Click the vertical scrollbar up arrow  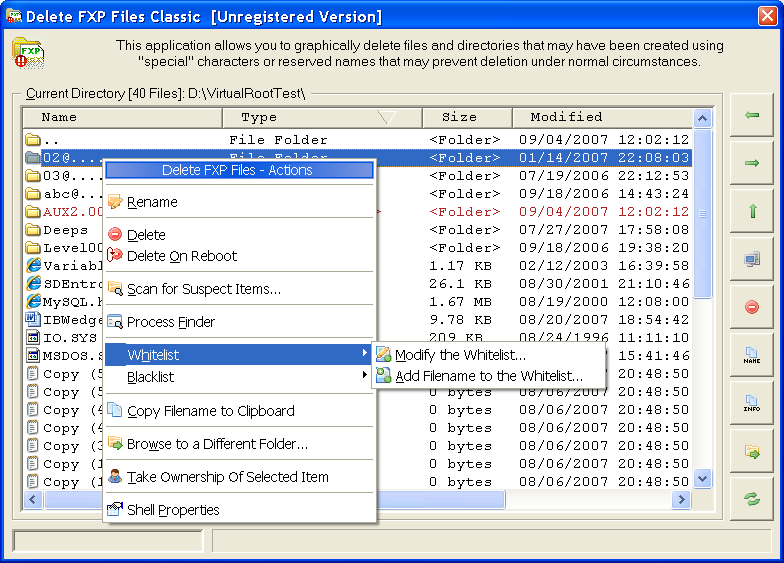coord(702,118)
